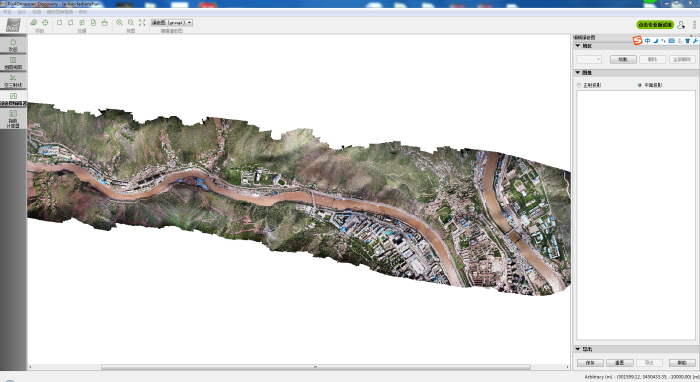Open the Index Calculator sidebar view
The height and width of the screenshot is (382, 700).
(x=13, y=119)
